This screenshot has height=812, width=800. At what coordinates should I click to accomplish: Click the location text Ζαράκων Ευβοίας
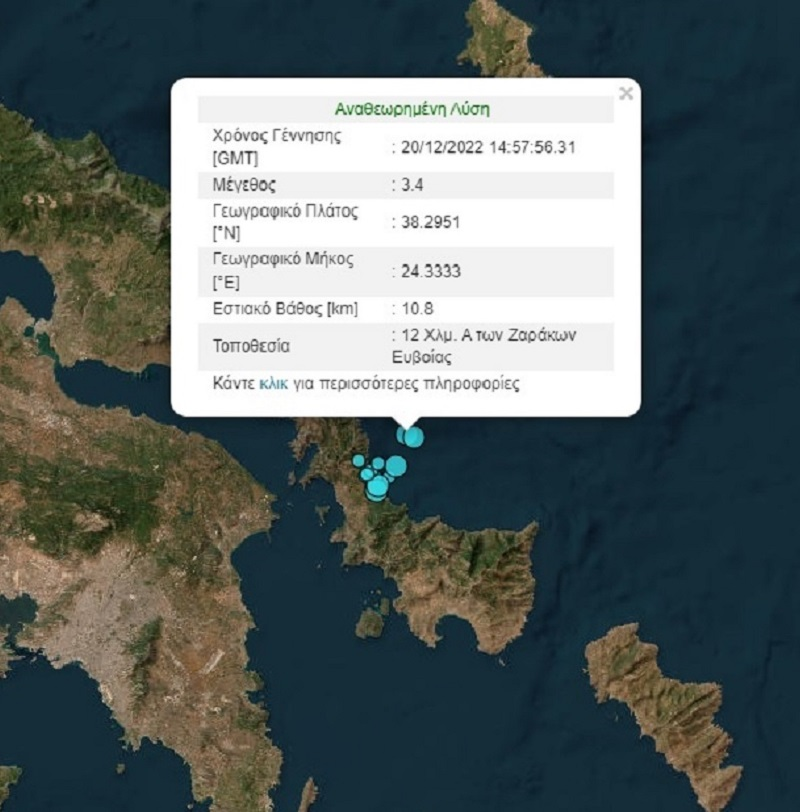point(484,346)
